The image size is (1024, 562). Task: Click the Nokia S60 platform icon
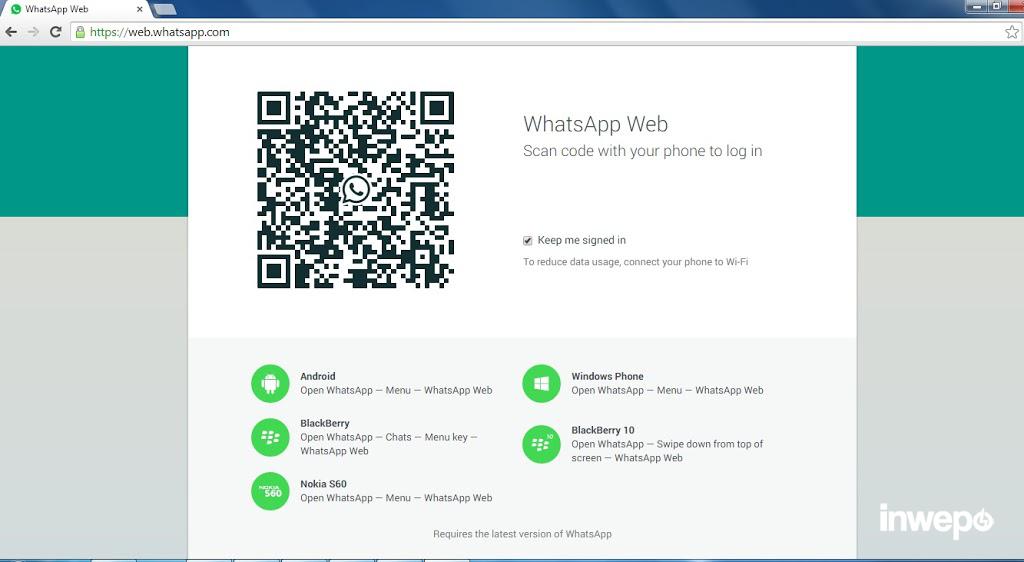coord(270,491)
